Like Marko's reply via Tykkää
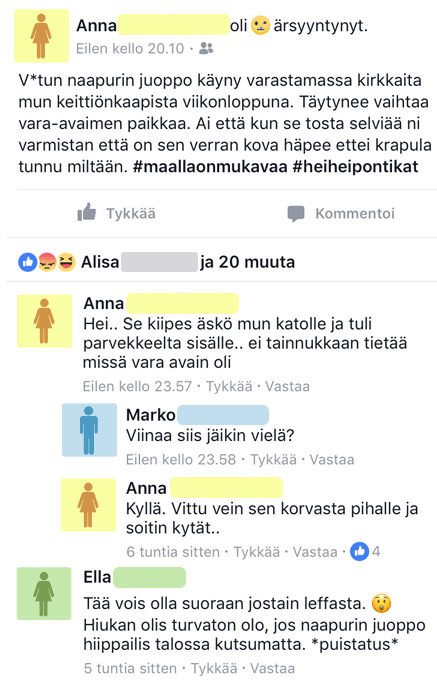 [273, 459]
